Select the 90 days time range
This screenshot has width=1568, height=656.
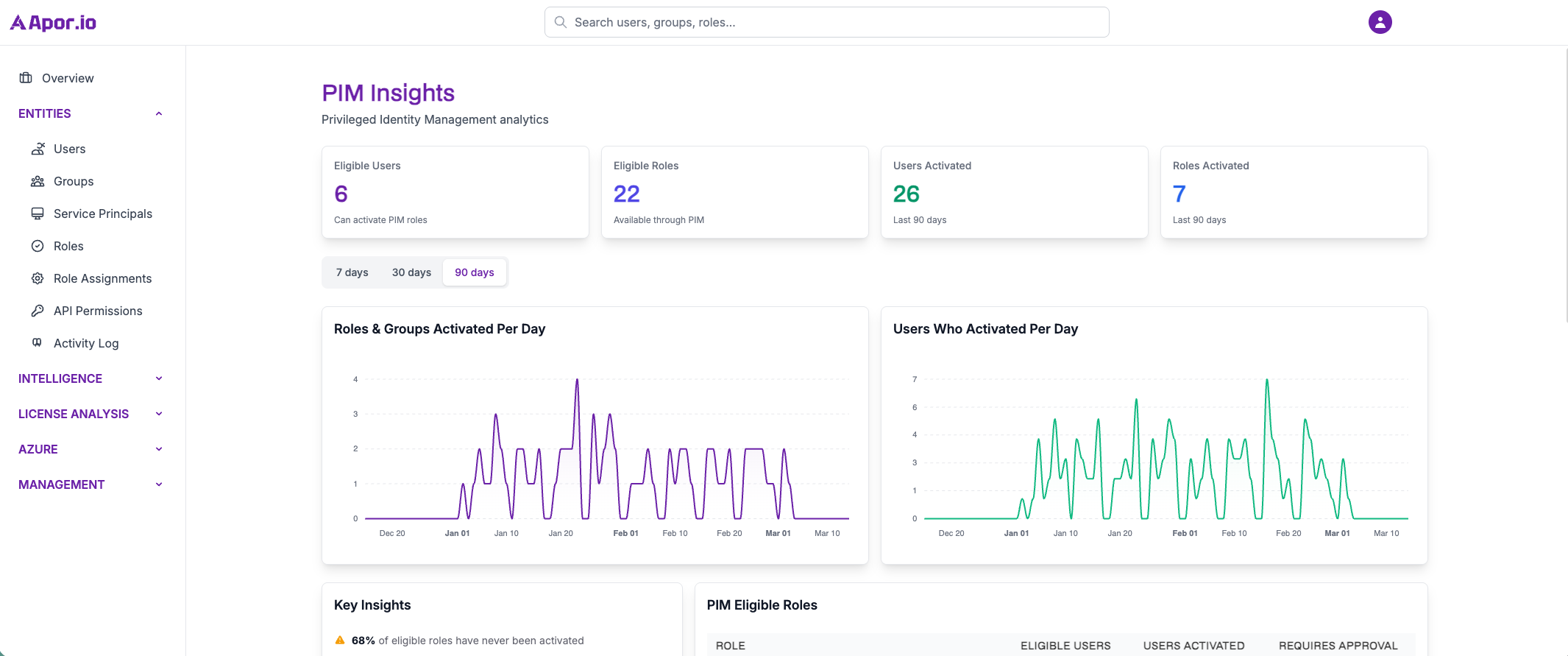point(474,272)
